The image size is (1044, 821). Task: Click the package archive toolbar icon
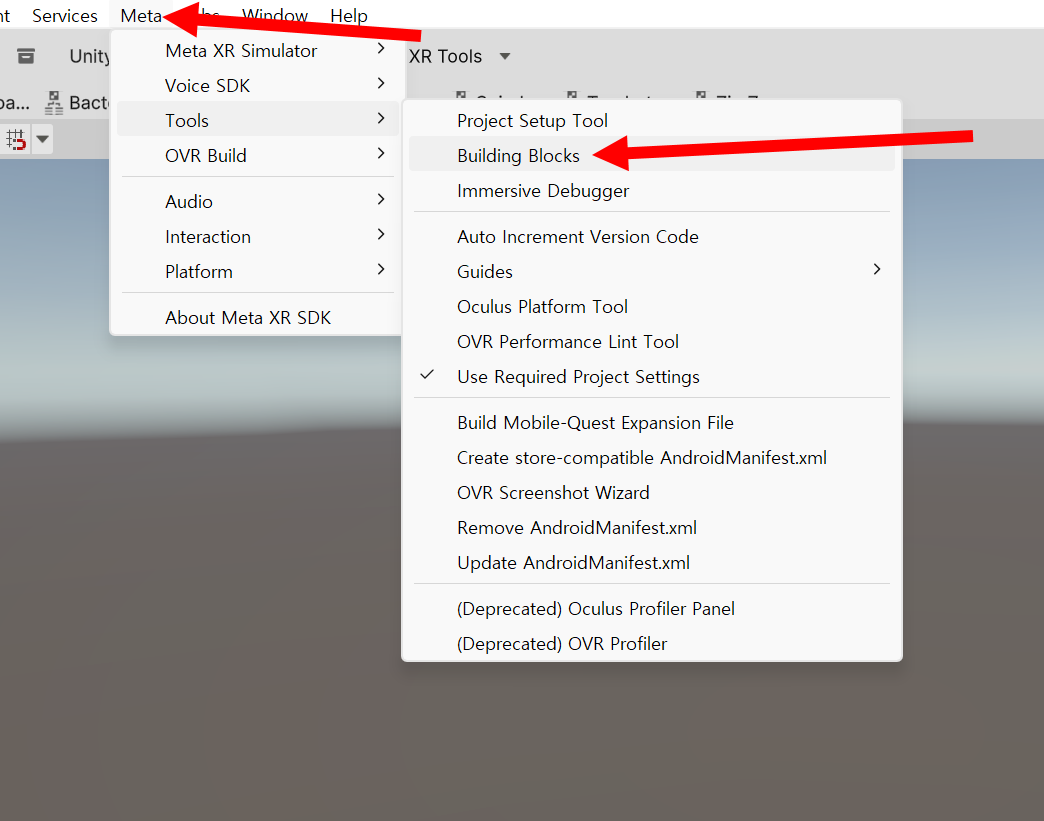(x=26, y=56)
